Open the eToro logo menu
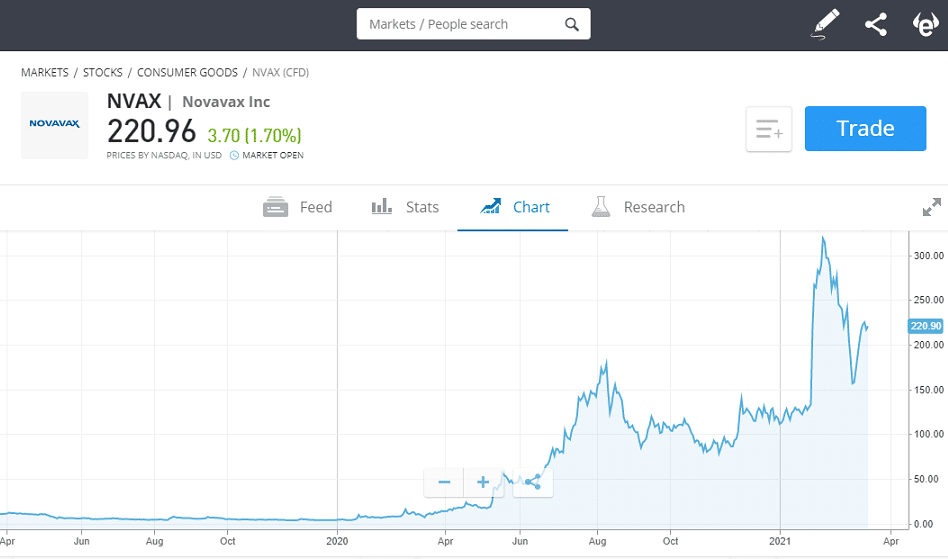This screenshot has width=948, height=559. point(926,24)
